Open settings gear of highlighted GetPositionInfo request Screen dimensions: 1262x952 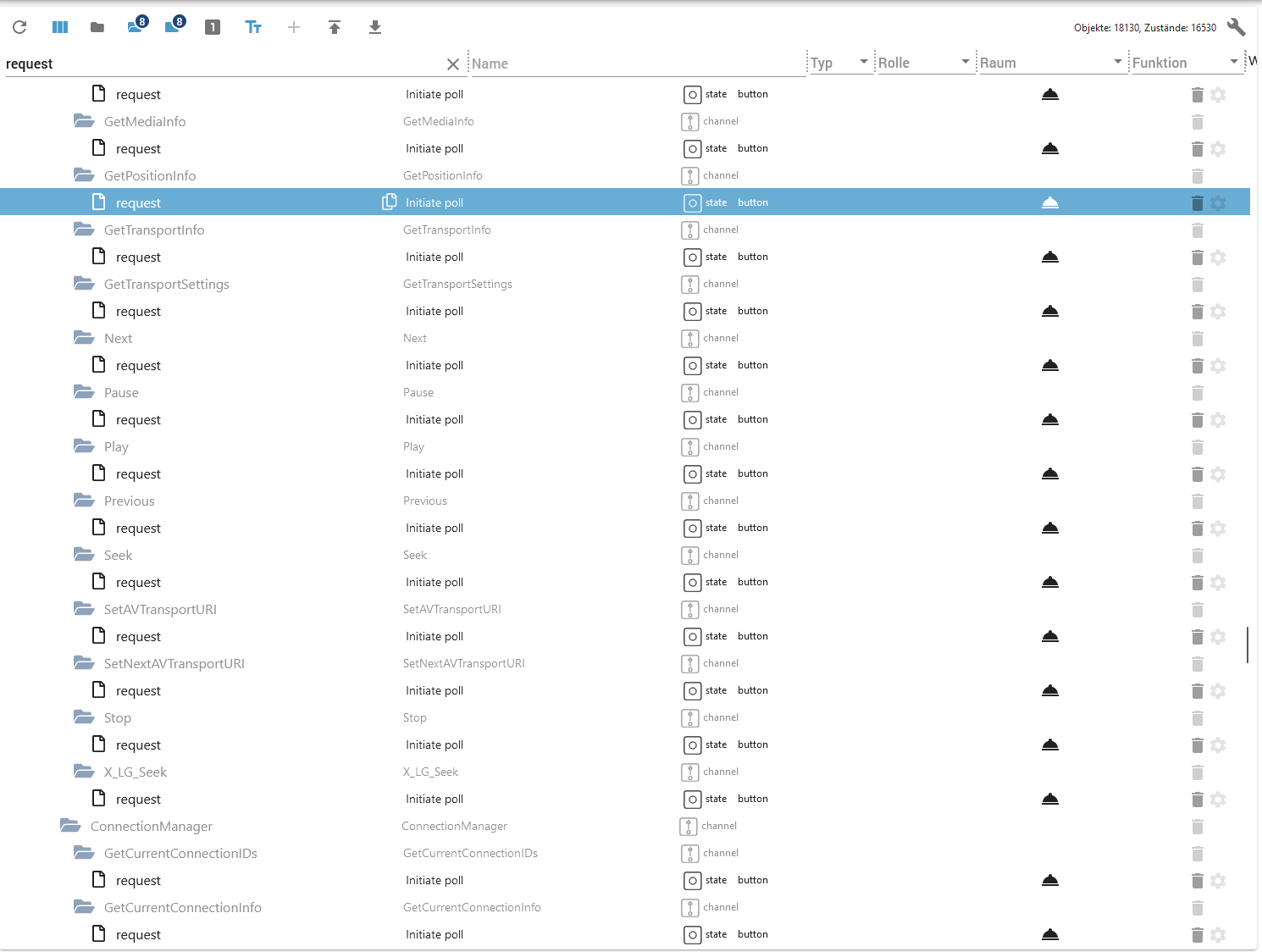[1218, 202]
